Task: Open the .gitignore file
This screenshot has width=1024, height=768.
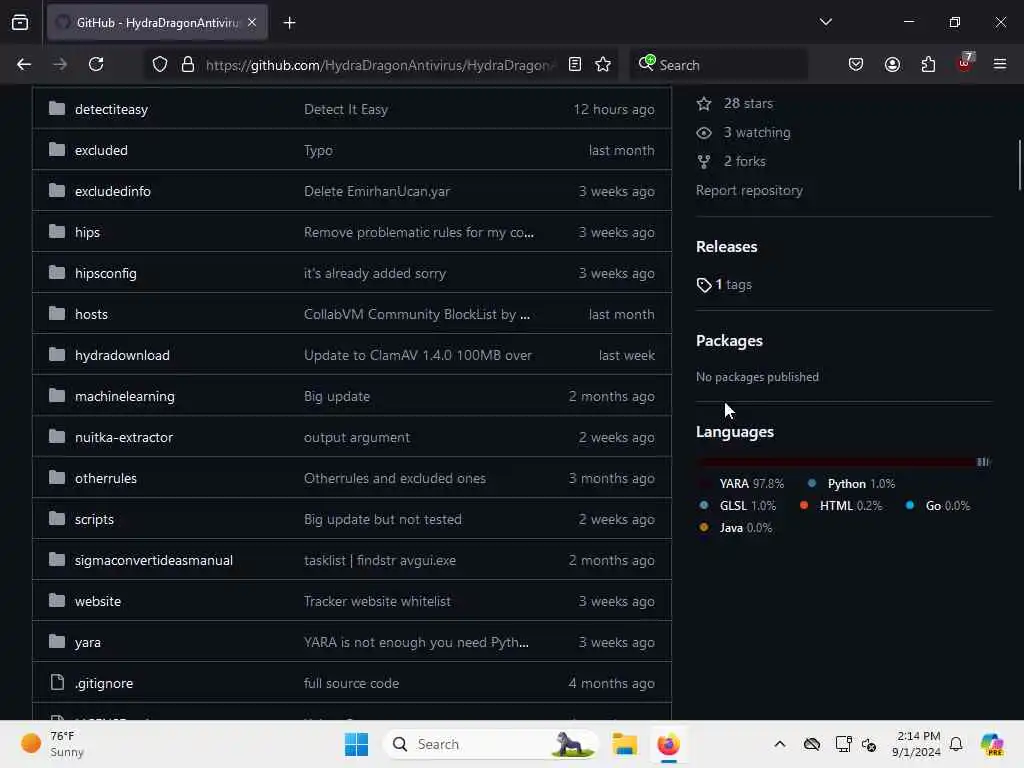Action: pyautogui.click(x=104, y=683)
